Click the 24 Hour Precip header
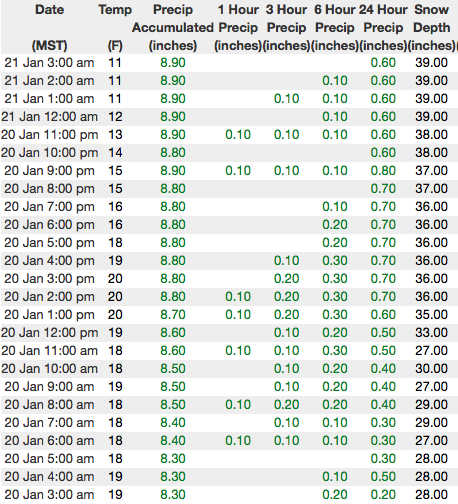The width and height of the screenshot is (458, 504). 383,27
